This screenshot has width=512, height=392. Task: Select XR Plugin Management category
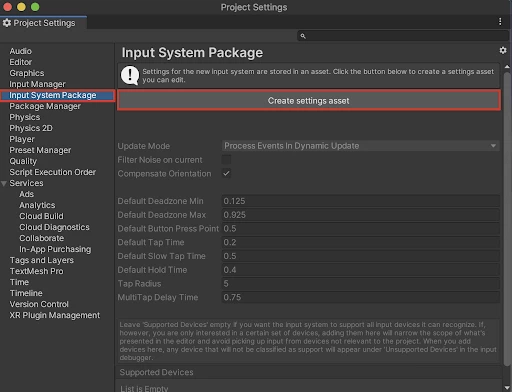pos(54,315)
